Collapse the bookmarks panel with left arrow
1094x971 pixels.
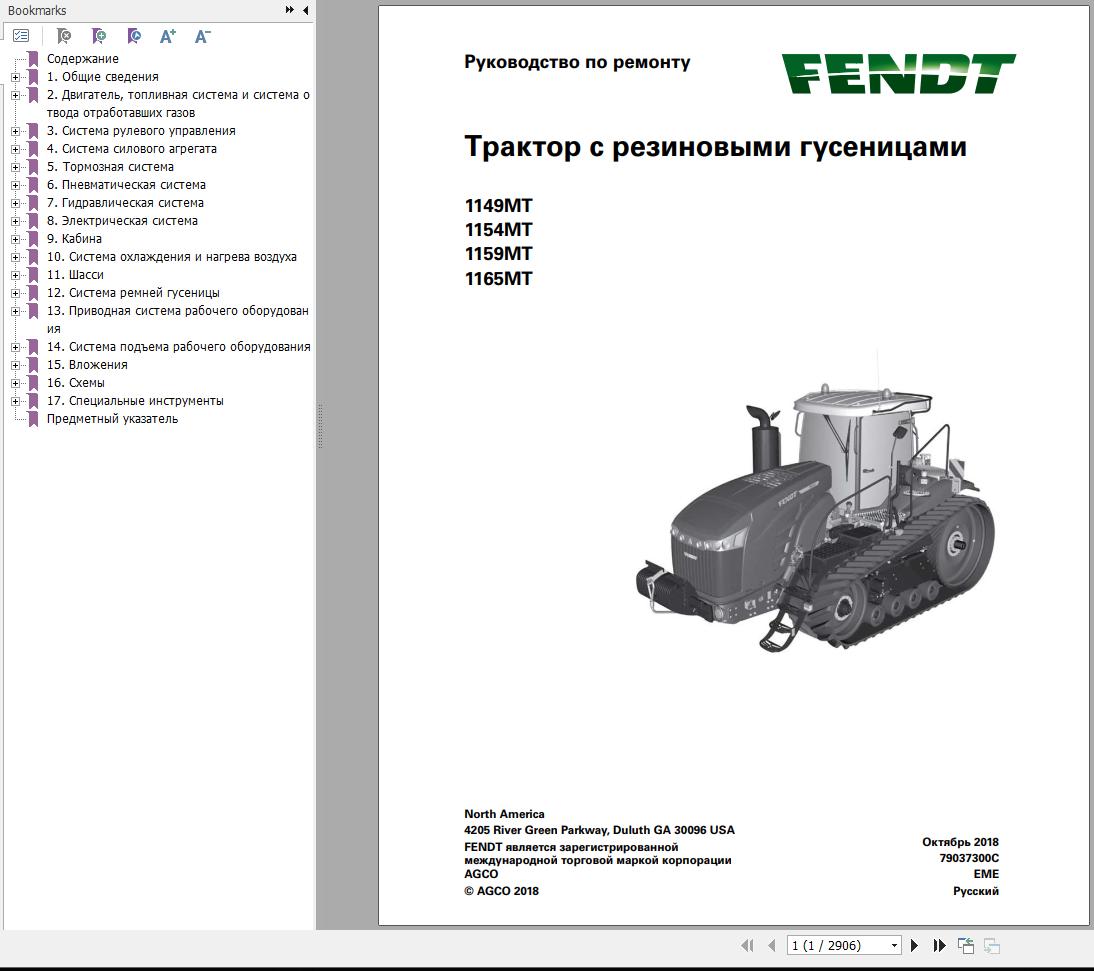[x=306, y=10]
